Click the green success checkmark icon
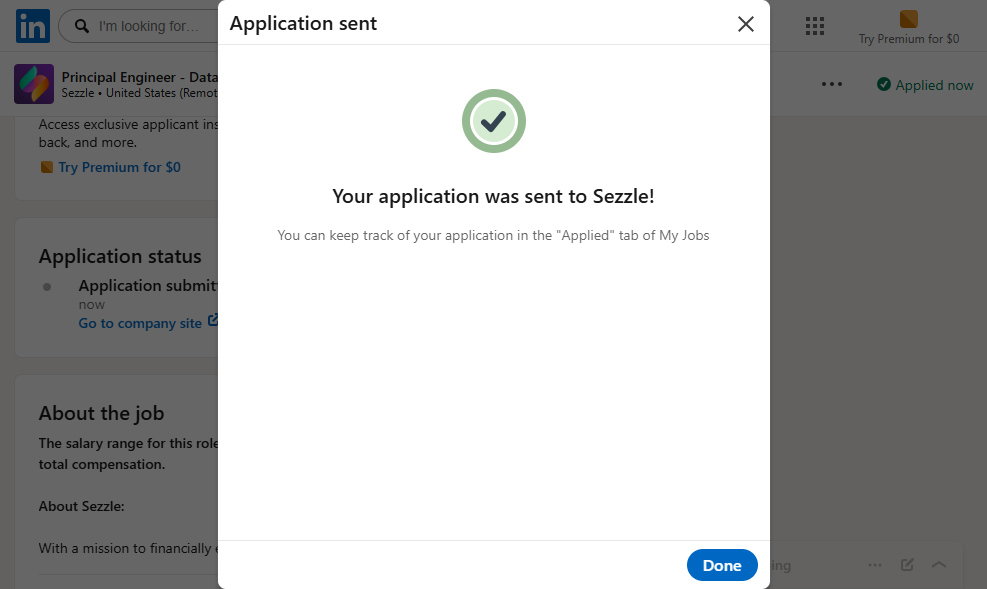987x589 pixels. coord(493,121)
